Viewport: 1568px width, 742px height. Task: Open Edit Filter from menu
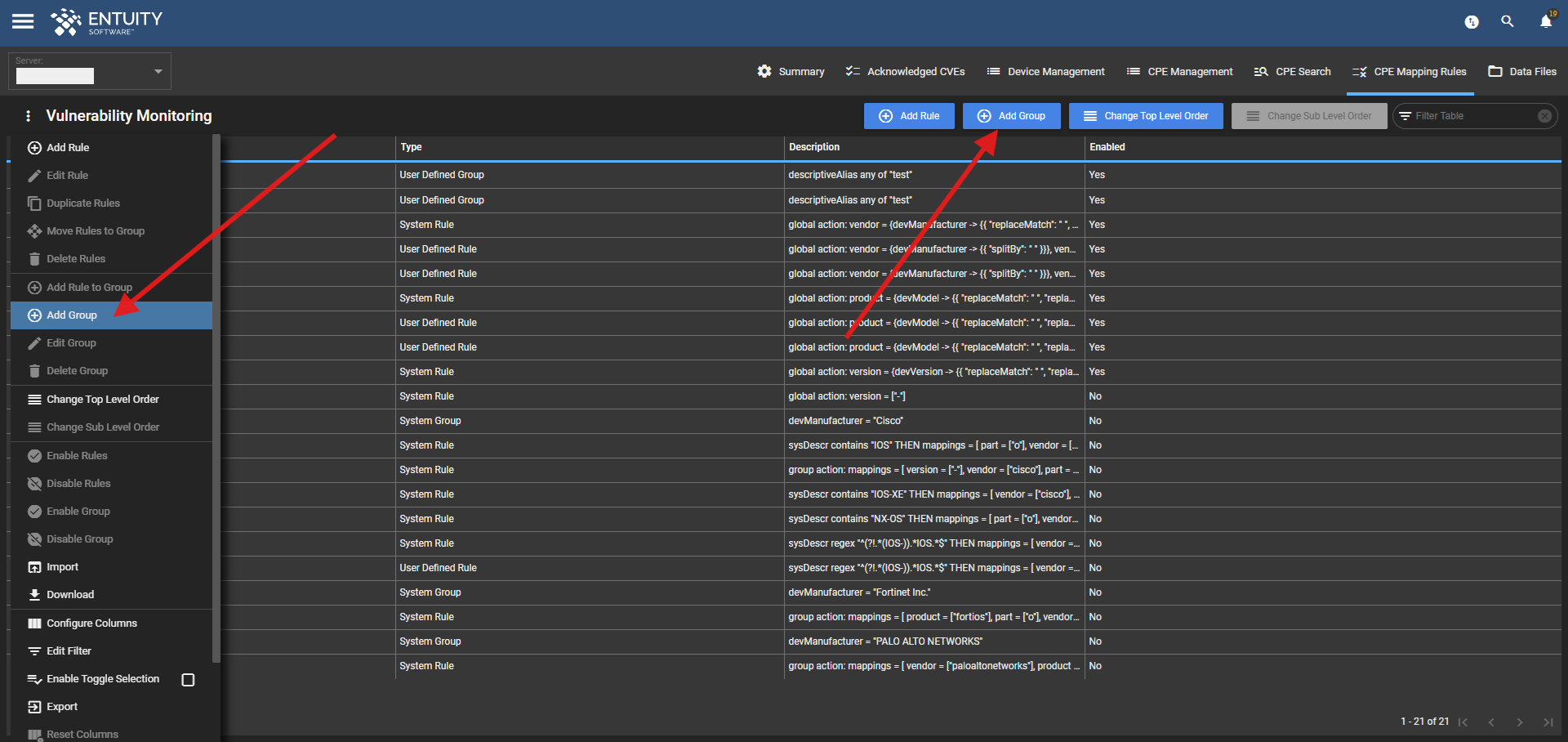tap(111, 651)
